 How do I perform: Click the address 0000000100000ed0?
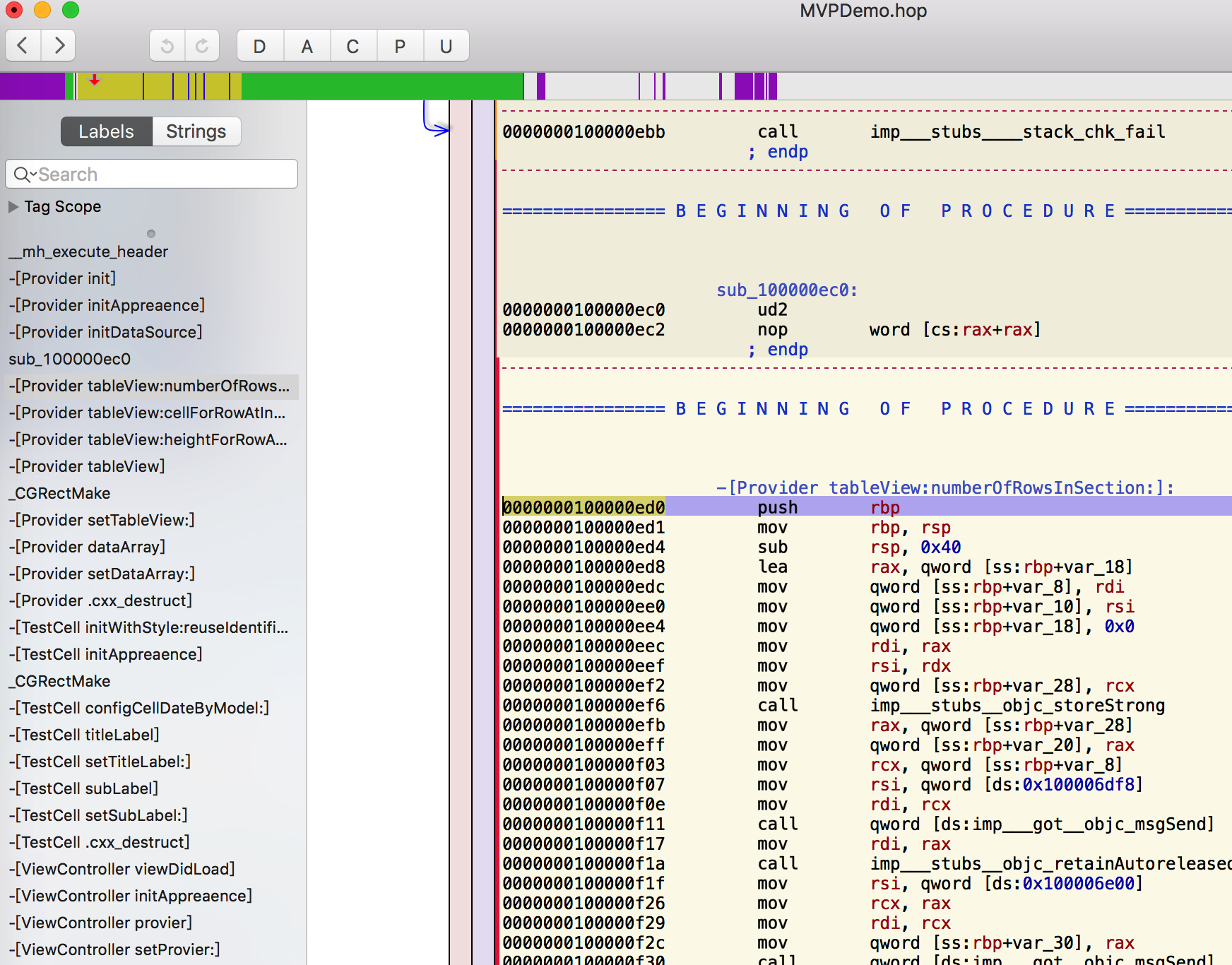pos(584,507)
